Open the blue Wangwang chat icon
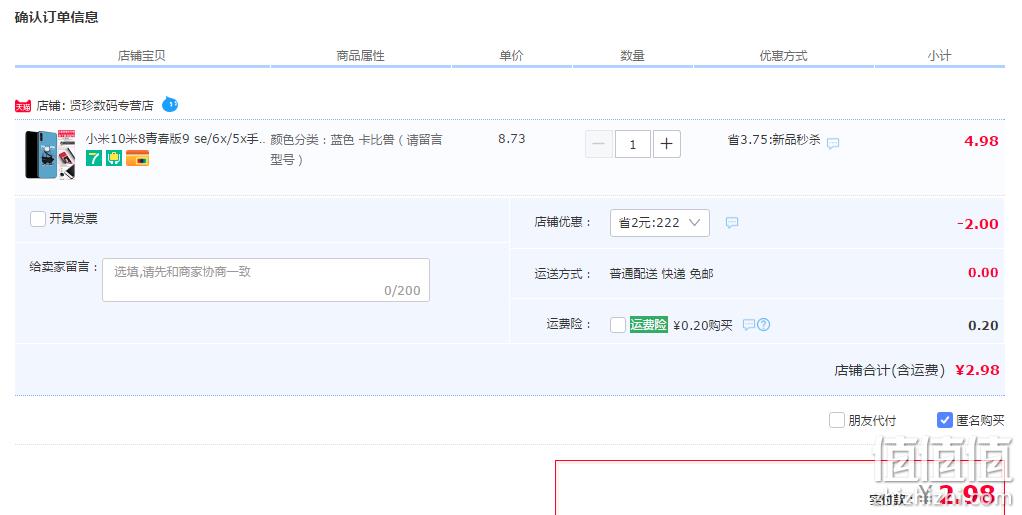Screen dimensions: 1022x515 point(169,104)
